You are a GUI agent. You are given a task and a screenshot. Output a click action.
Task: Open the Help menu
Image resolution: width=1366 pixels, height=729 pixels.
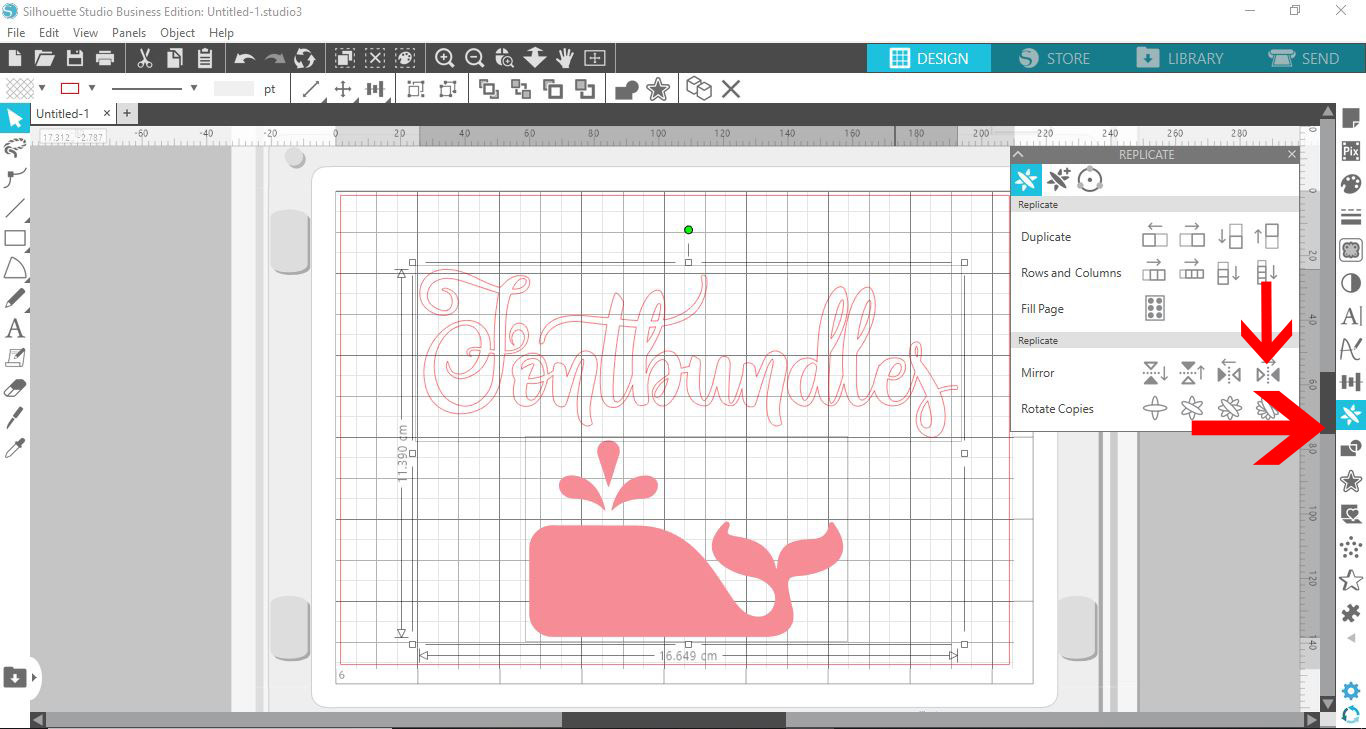(x=221, y=33)
